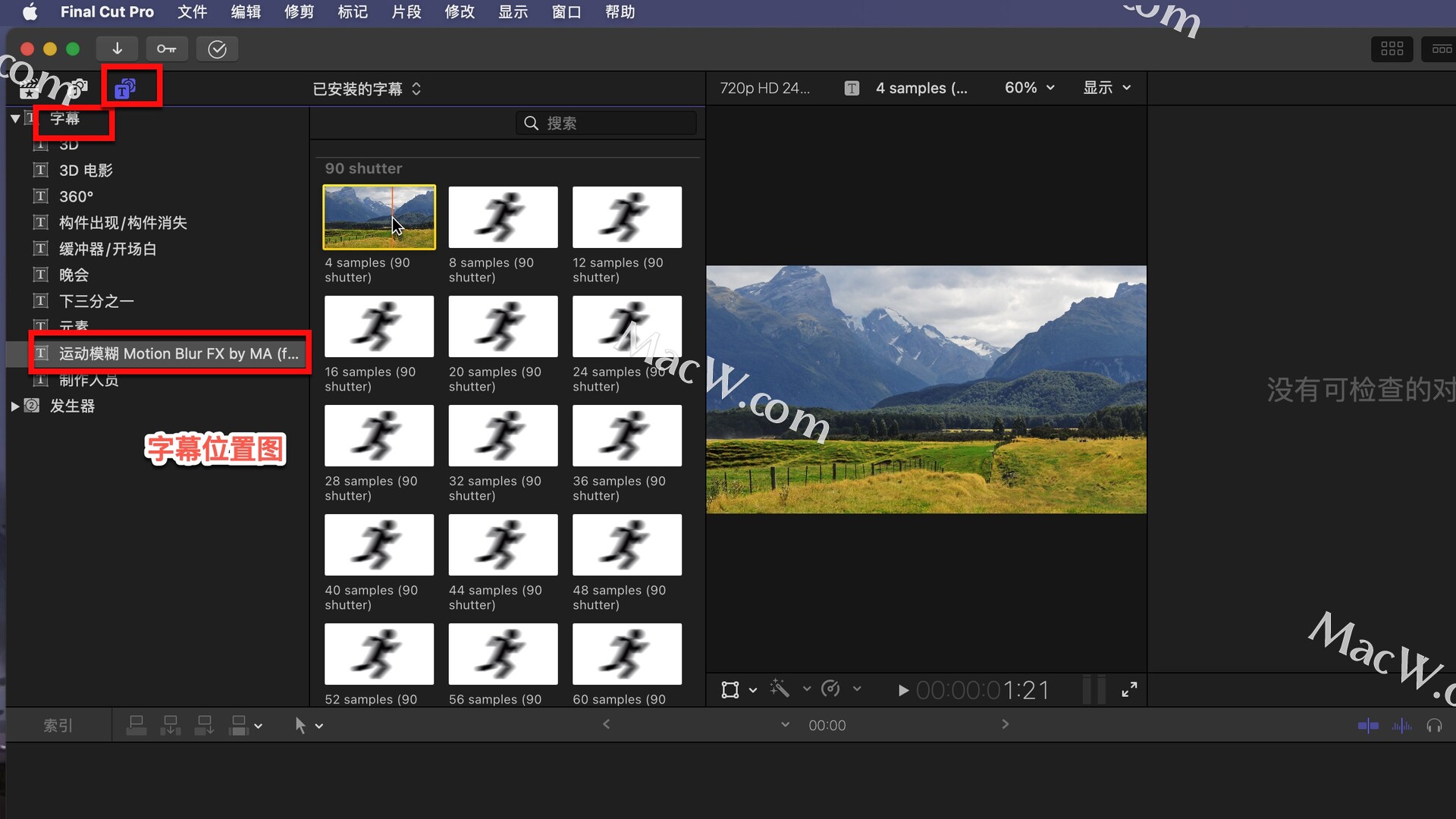Image resolution: width=1456 pixels, height=819 pixels.
Task: Expand the 发生器 category triangle
Action: coord(15,406)
